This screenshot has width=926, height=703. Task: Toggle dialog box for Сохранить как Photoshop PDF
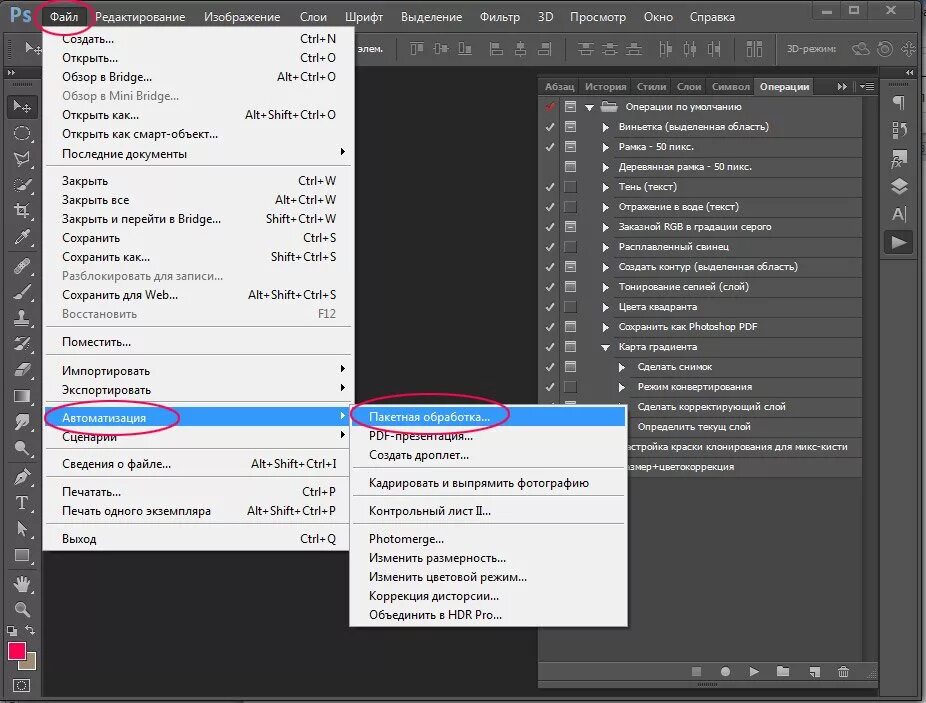[x=570, y=327]
